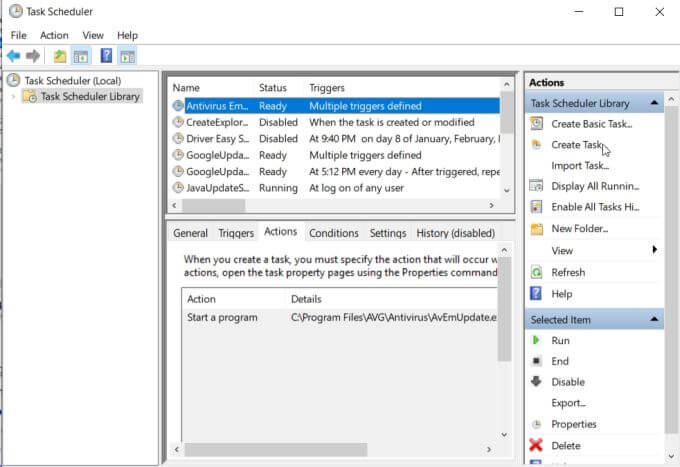Click the Back arrow toolbar icon
The width and height of the screenshot is (680, 467).
(13, 56)
